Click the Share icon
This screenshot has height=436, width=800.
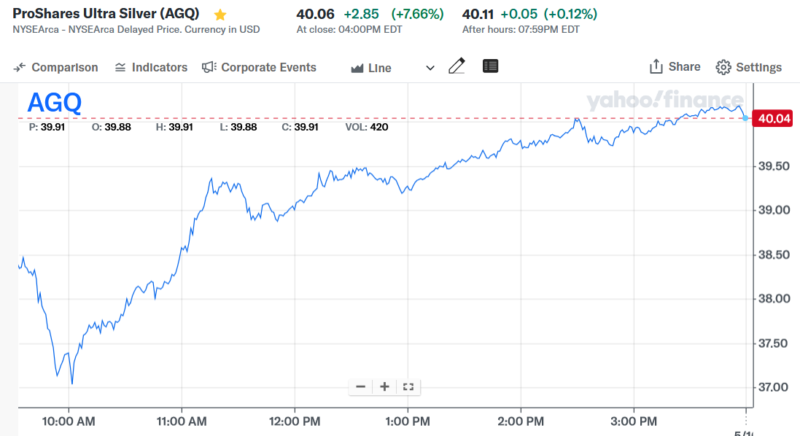(x=657, y=67)
